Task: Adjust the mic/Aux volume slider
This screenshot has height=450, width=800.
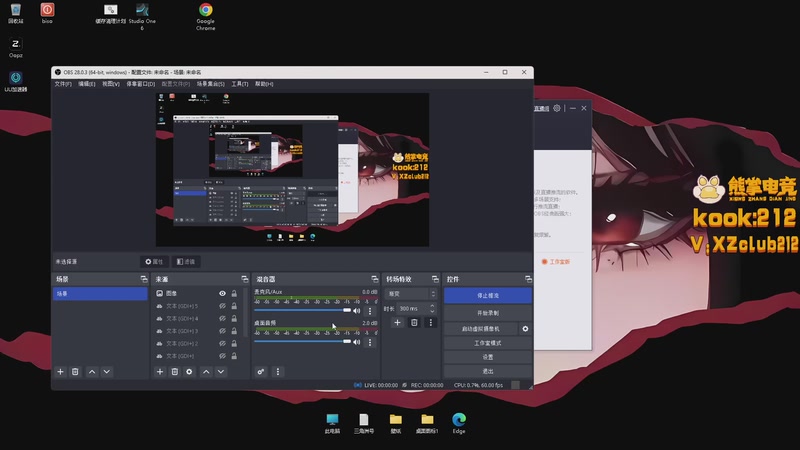Action: [303, 310]
